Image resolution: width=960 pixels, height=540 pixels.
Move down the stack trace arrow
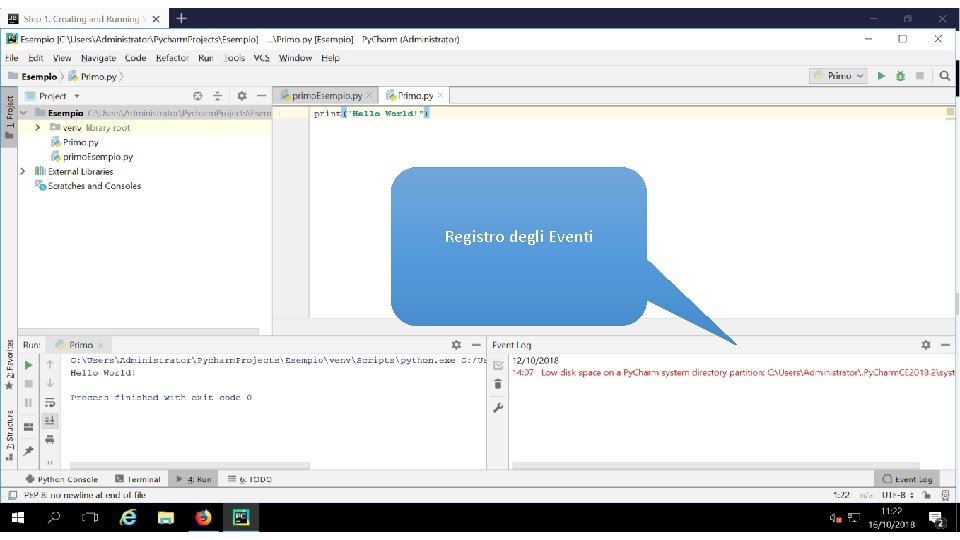pos(50,383)
